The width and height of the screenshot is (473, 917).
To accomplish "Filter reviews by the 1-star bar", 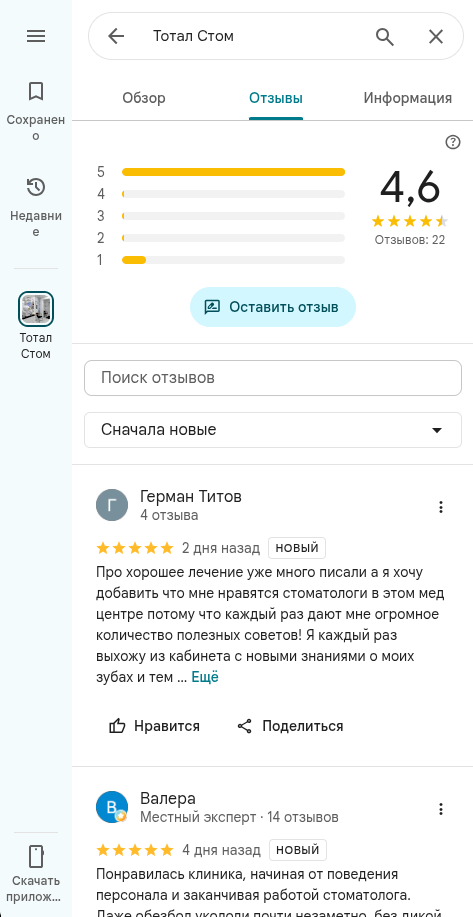I will 221,260.
